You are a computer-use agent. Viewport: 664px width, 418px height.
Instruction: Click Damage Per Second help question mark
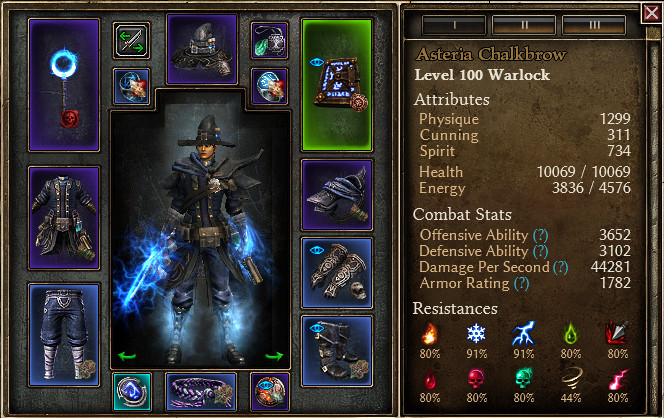tap(560, 267)
